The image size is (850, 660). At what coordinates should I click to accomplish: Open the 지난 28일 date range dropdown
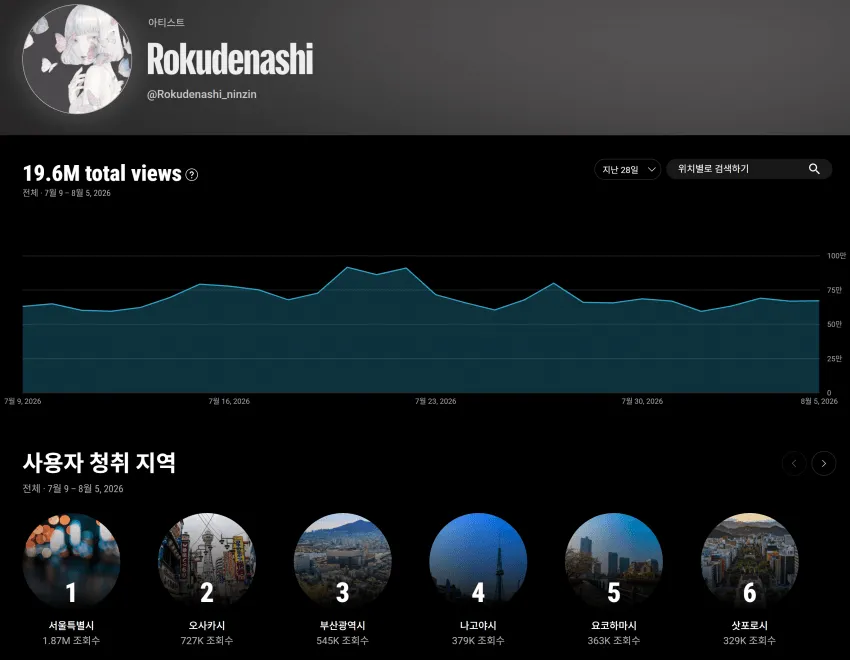[627, 170]
